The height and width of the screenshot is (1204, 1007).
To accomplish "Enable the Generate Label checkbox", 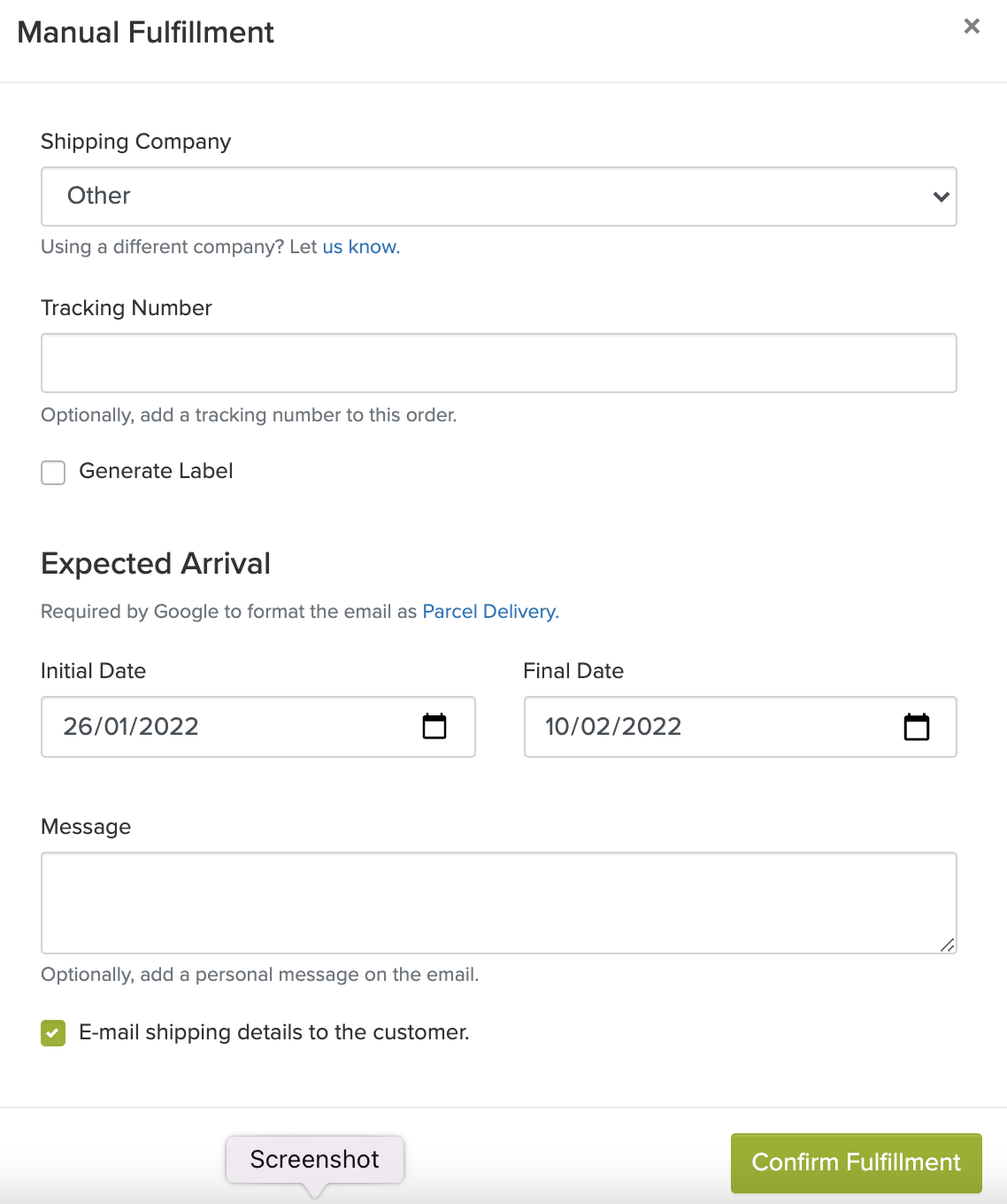I will [x=53, y=473].
